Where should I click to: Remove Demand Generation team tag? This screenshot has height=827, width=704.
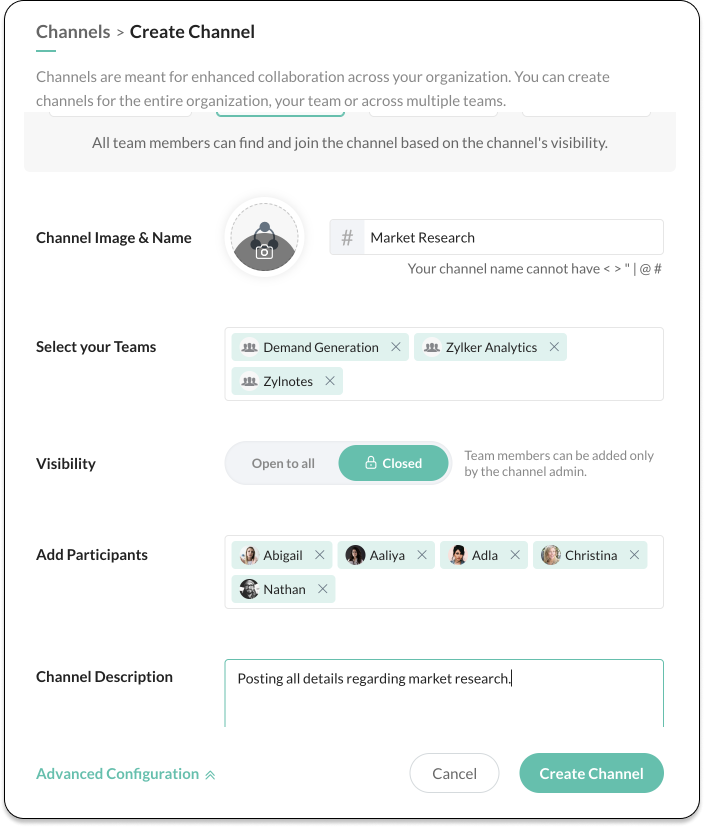(396, 348)
